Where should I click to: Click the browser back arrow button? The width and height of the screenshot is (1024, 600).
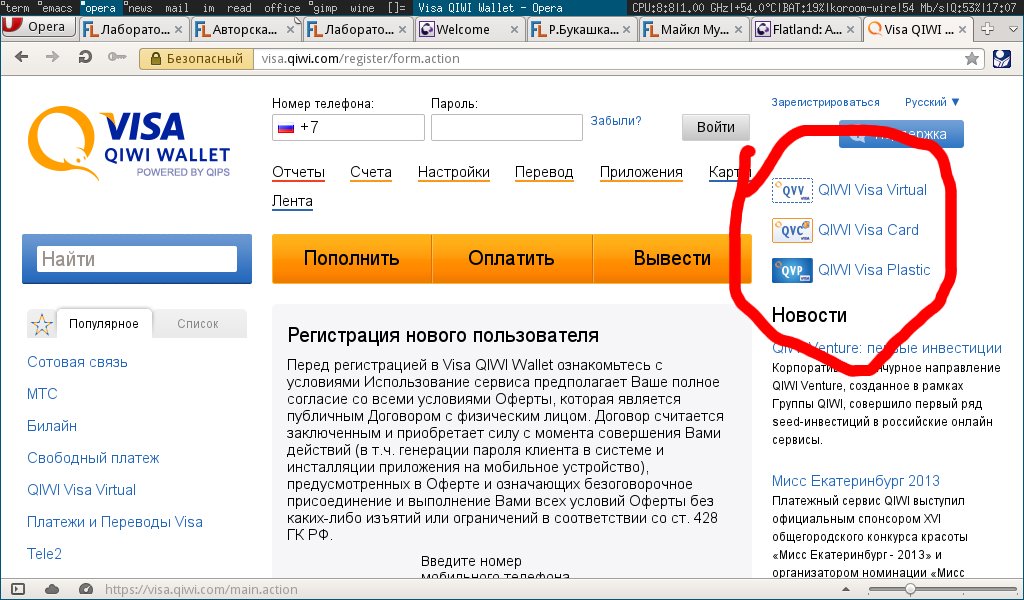[x=20, y=59]
